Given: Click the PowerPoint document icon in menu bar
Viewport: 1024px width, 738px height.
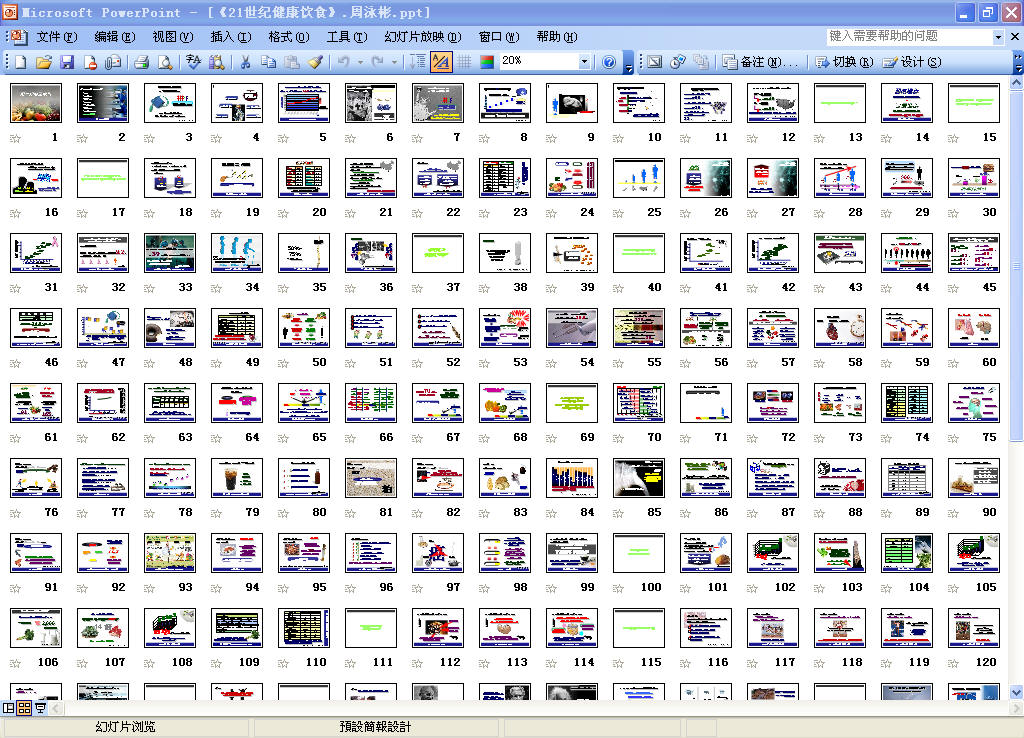Looking at the screenshot, I should coord(19,37).
